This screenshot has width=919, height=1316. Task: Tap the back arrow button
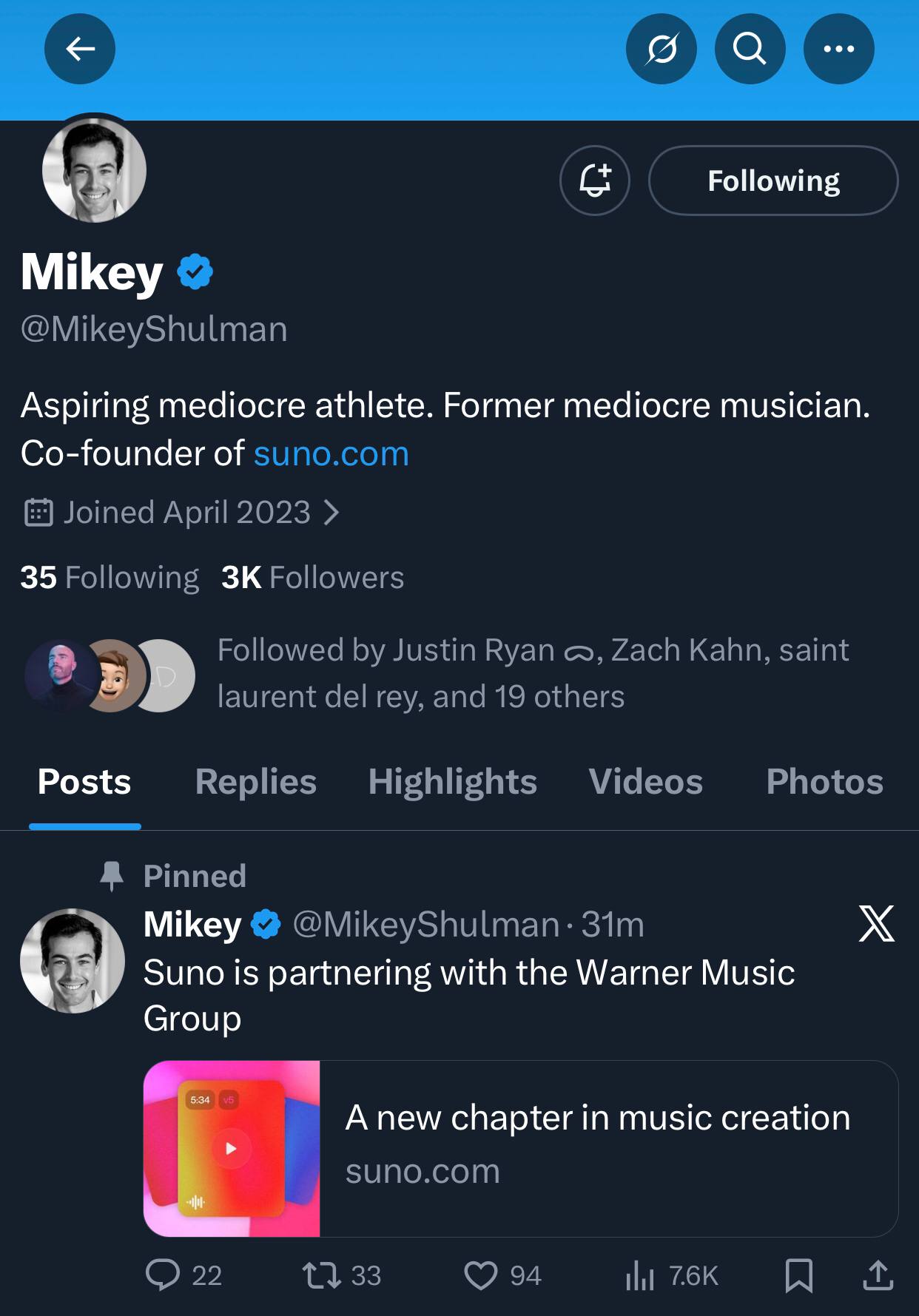80,49
